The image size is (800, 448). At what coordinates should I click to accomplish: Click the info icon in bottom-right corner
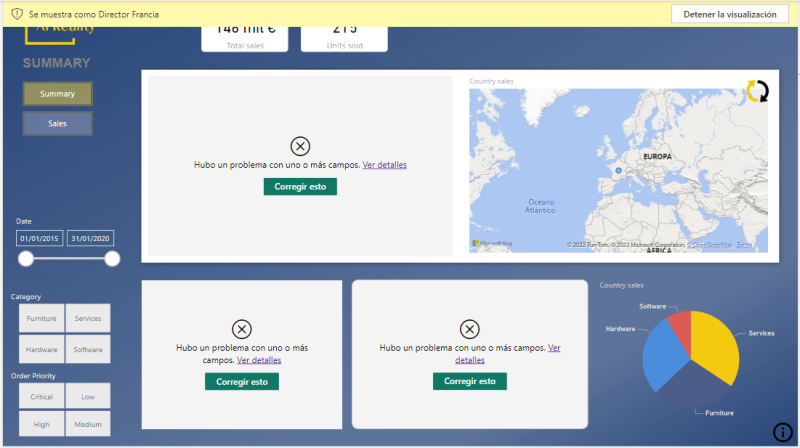pos(782,432)
